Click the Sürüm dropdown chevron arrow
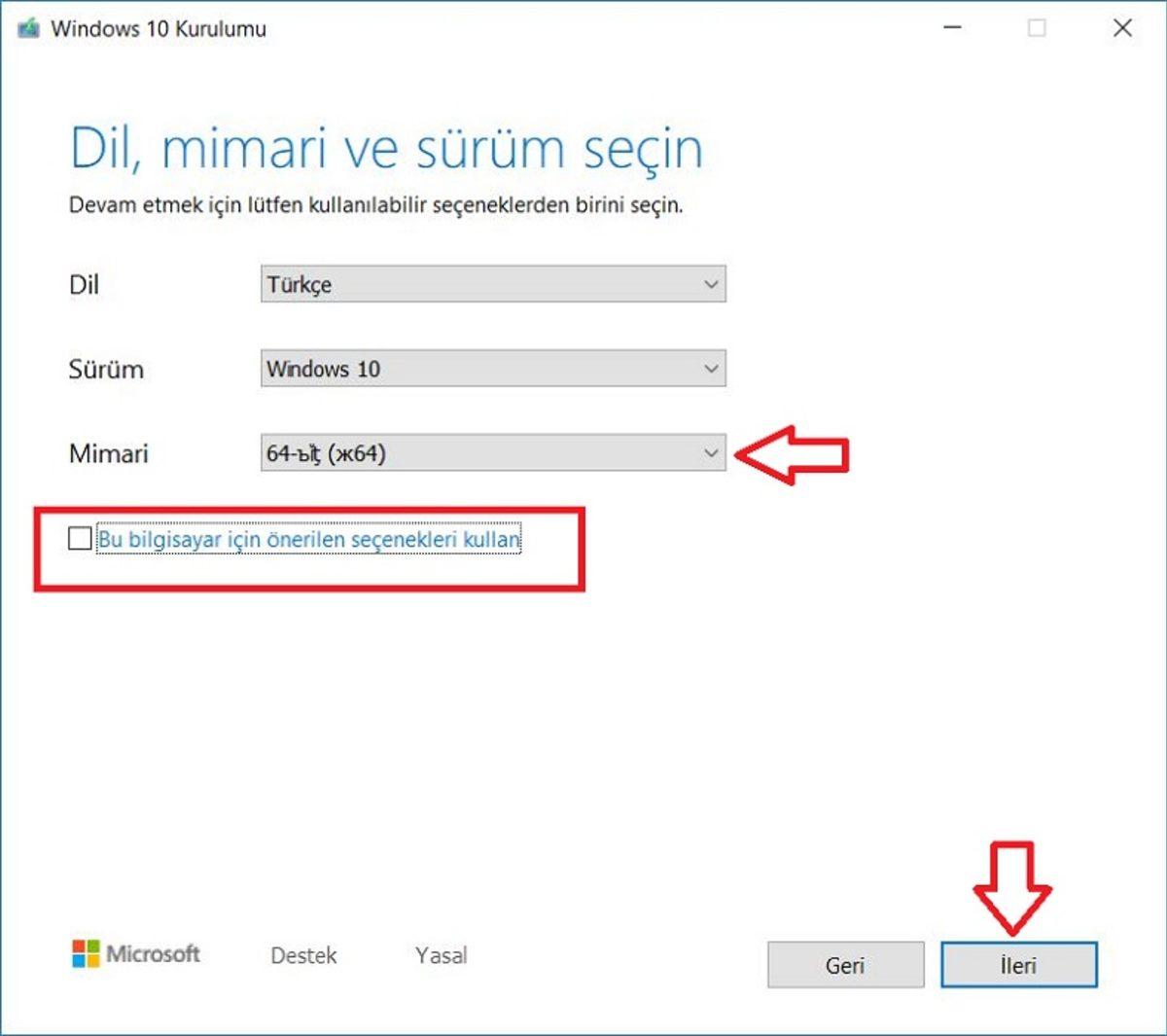 click(x=709, y=369)
